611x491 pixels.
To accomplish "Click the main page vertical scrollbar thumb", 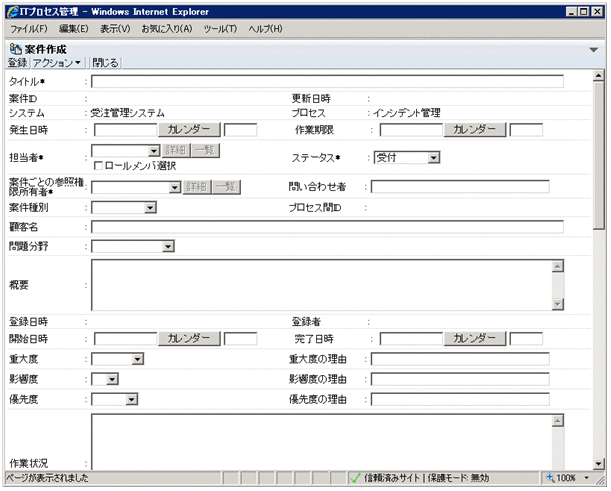I will pos(599,156).
